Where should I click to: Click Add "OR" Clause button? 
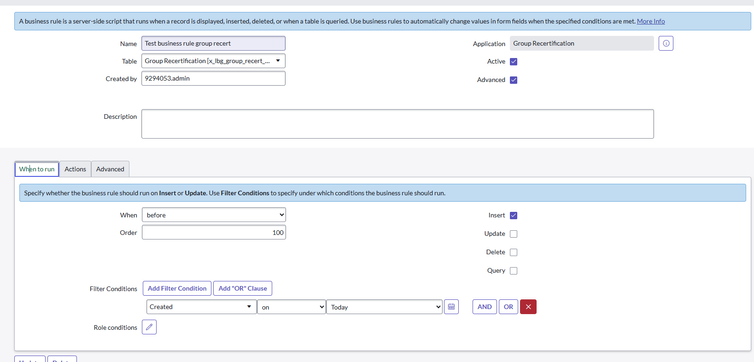point(243,288)
